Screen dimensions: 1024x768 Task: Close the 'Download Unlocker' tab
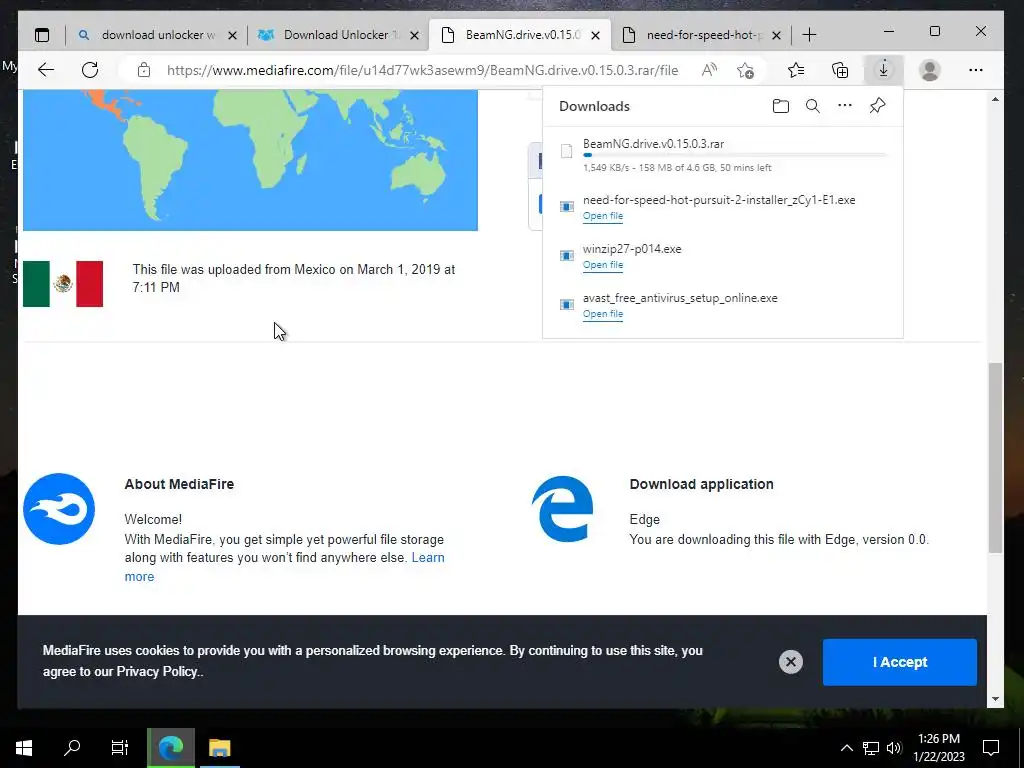coord(414,35)
